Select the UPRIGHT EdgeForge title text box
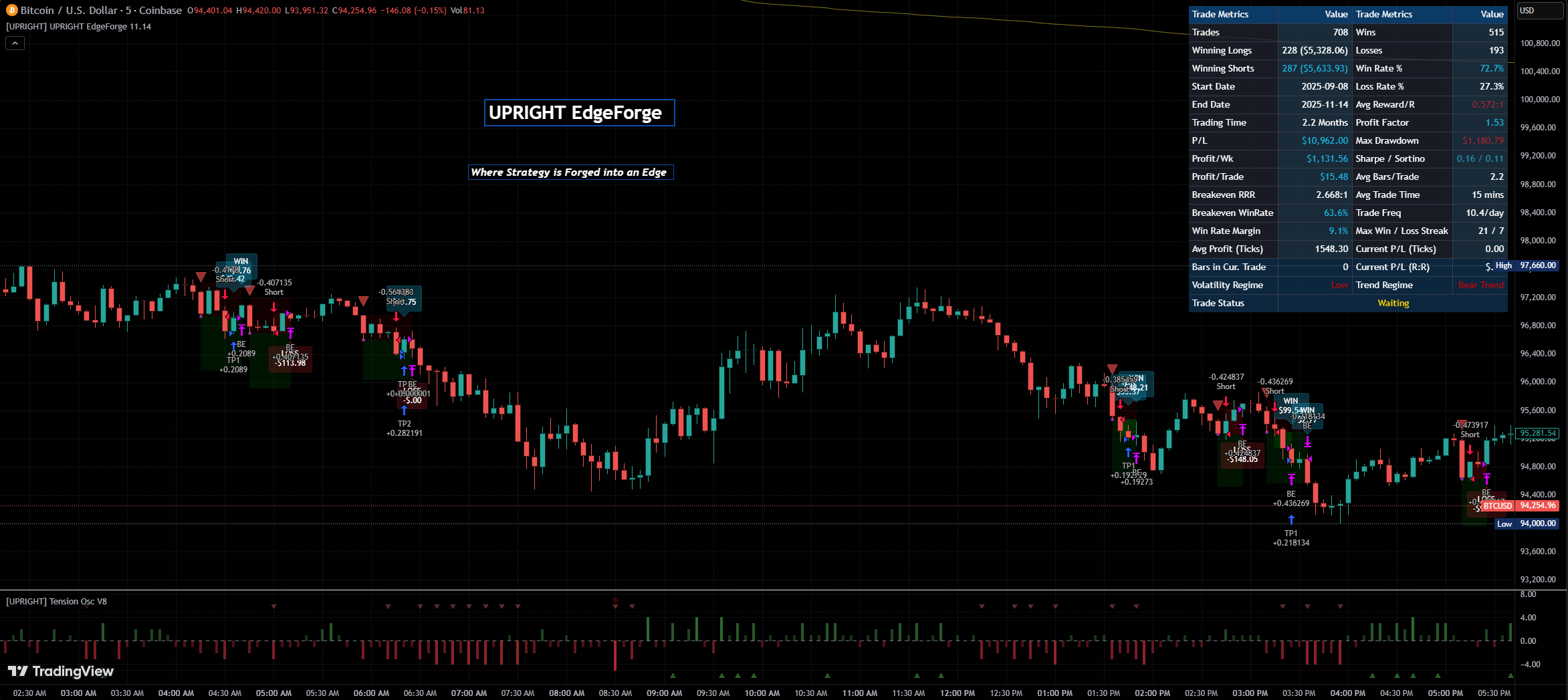The height and width of the screenshot is (700, 1568). pyautogui.click(x=579, y=113)
